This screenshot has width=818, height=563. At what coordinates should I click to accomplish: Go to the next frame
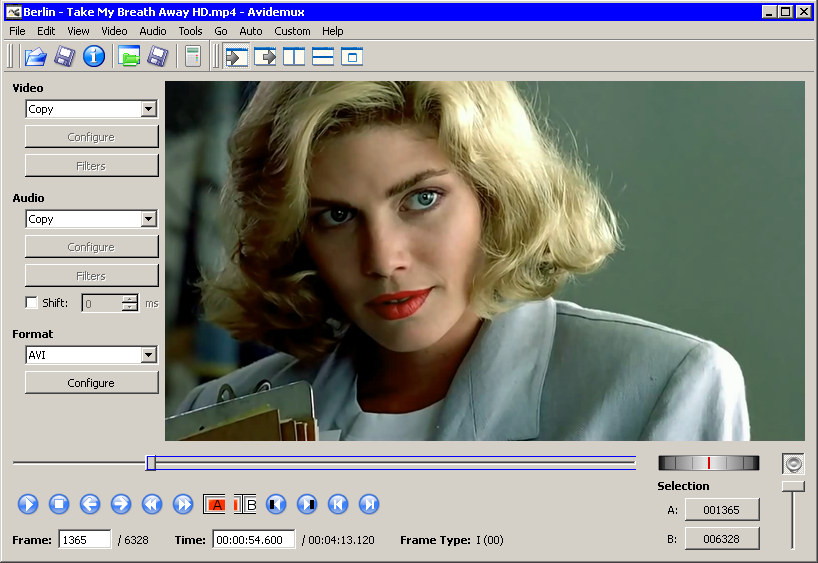[121, 504]
